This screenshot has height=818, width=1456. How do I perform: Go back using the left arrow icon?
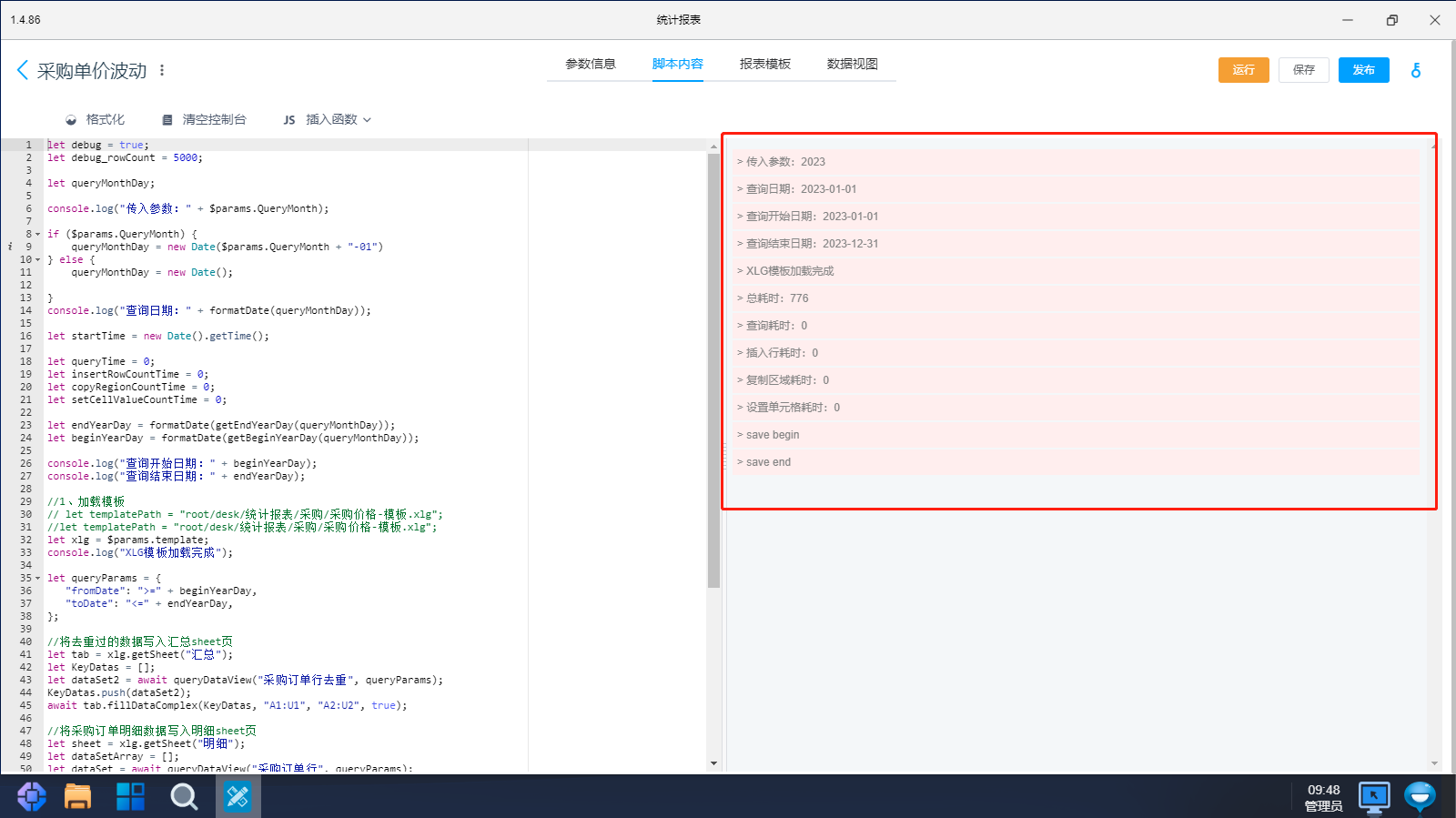(23, 70)
